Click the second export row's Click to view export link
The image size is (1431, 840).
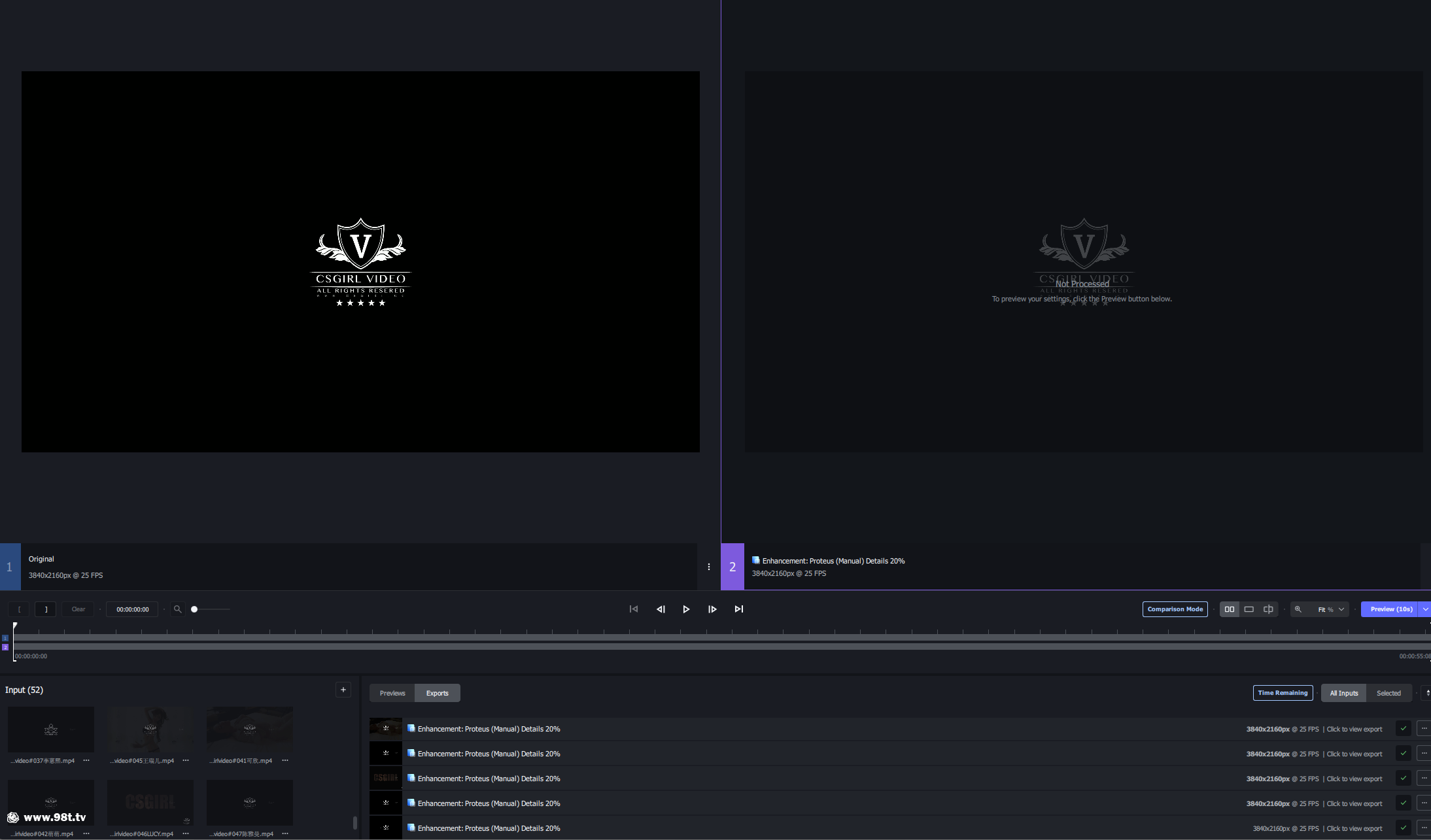point(1354,754)
